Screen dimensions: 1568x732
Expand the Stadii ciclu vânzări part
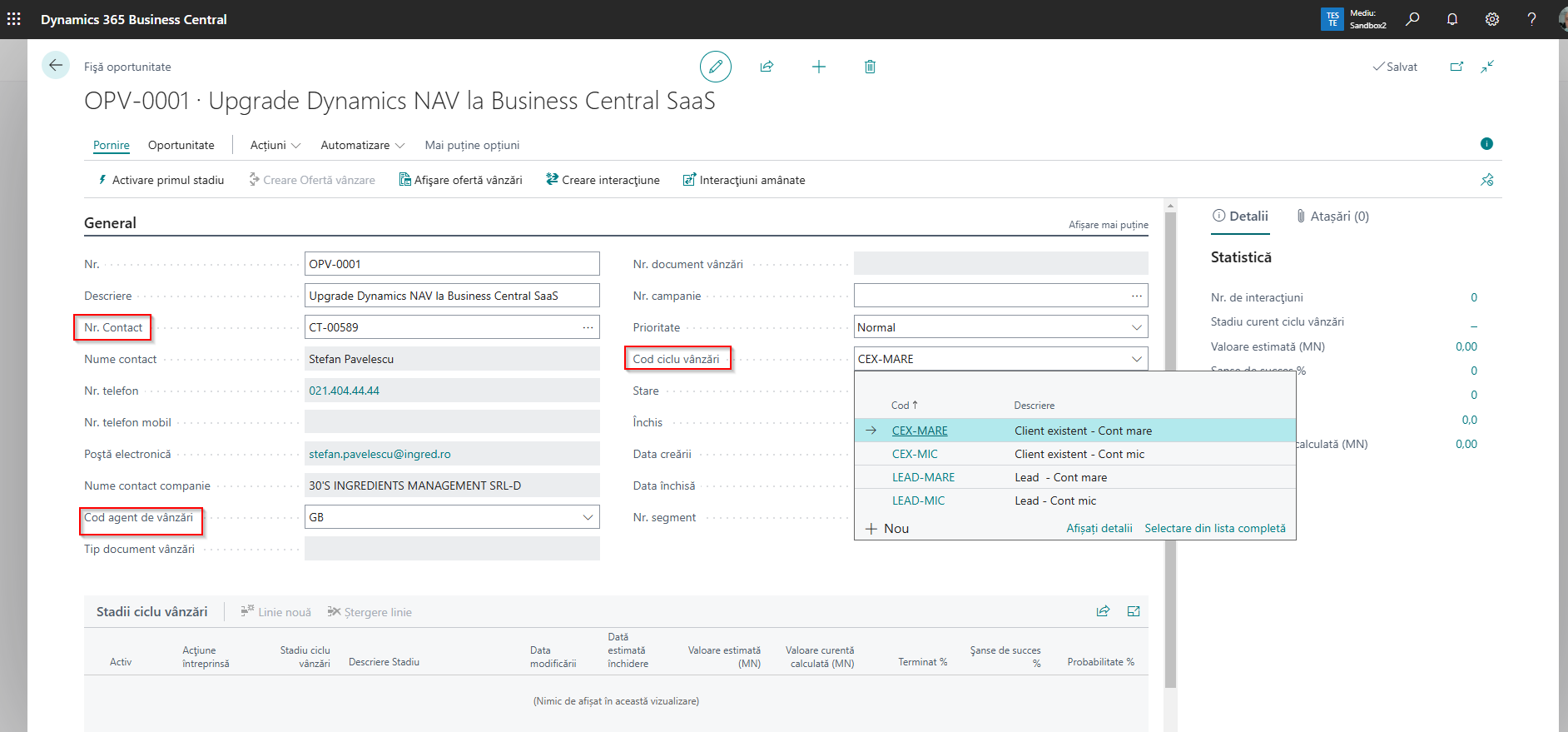coord(1134,611)
